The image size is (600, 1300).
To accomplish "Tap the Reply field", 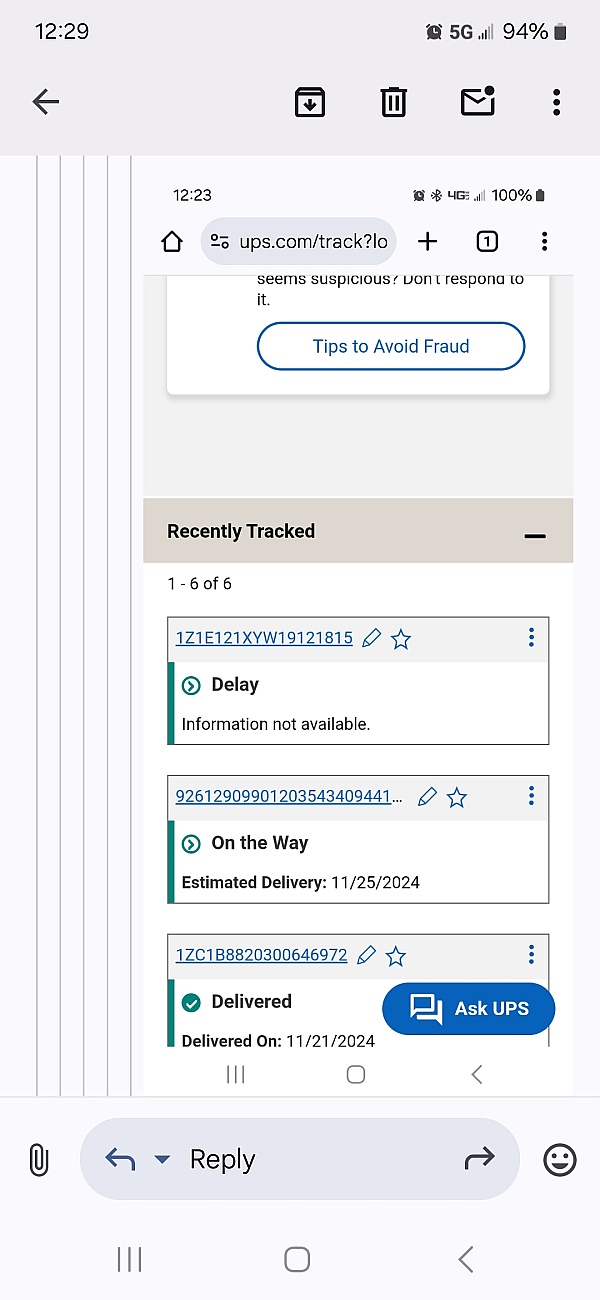I will click(300, 1159).
